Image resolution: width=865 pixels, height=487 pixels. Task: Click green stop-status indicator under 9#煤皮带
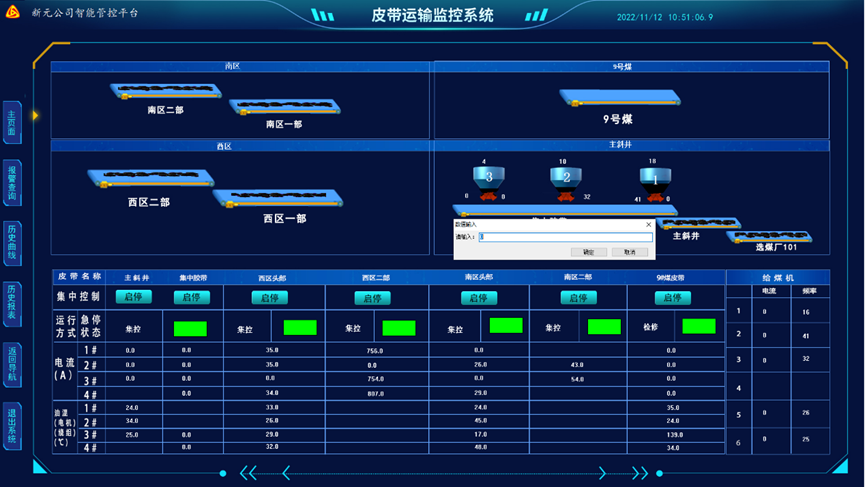click(x=699, y=326)
